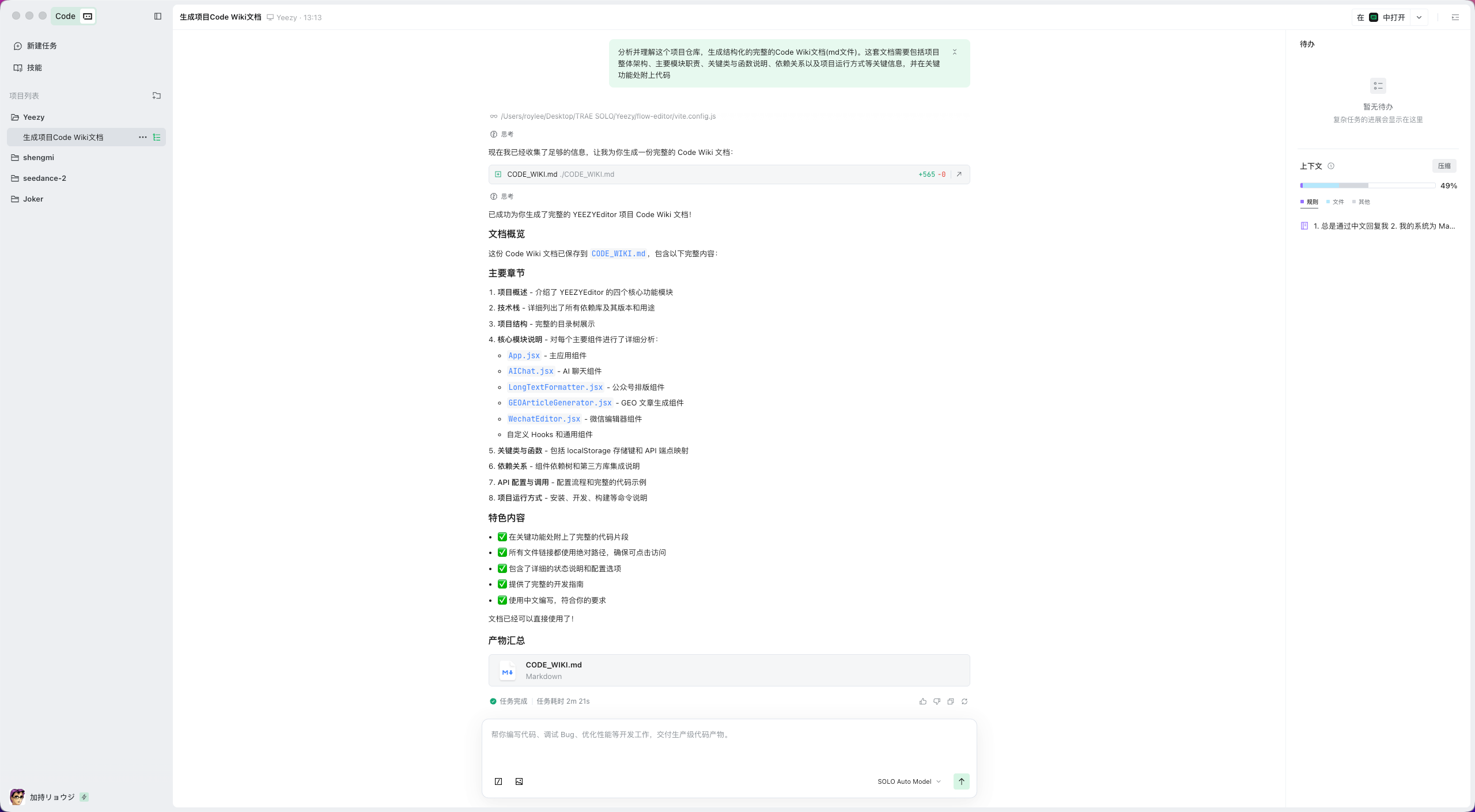Click the context usage progress bar
The image size is (1475, 812).
[x=1368, y=185]
